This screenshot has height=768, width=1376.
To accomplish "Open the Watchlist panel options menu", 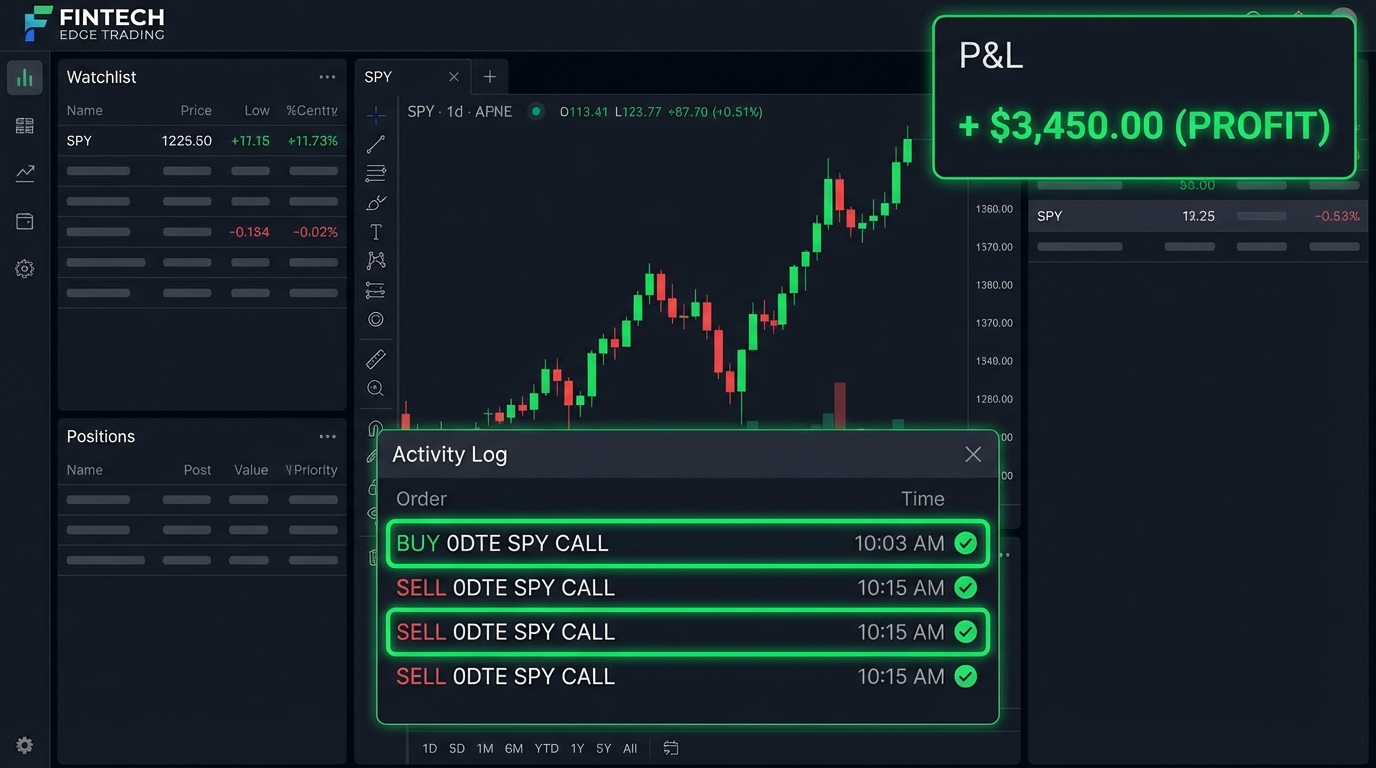I will point(327,77).
